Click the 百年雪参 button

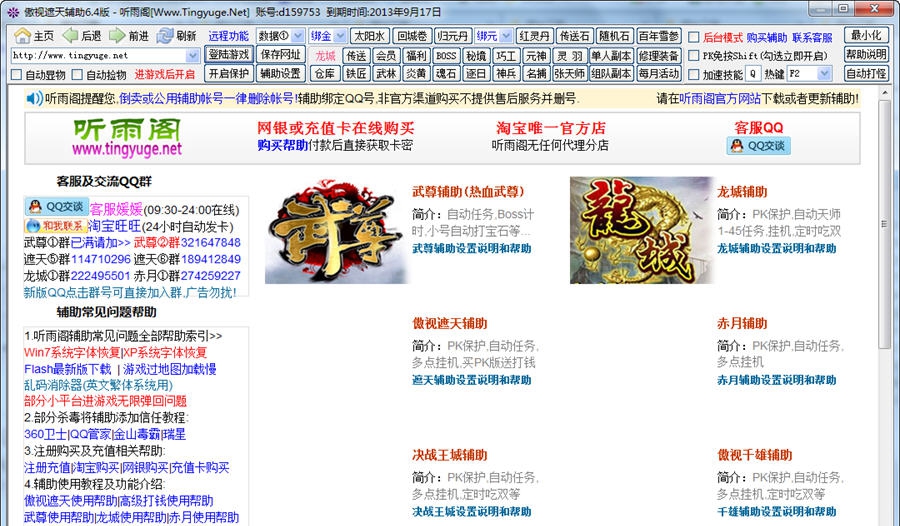pyautogui.click(x=659, y=36)
